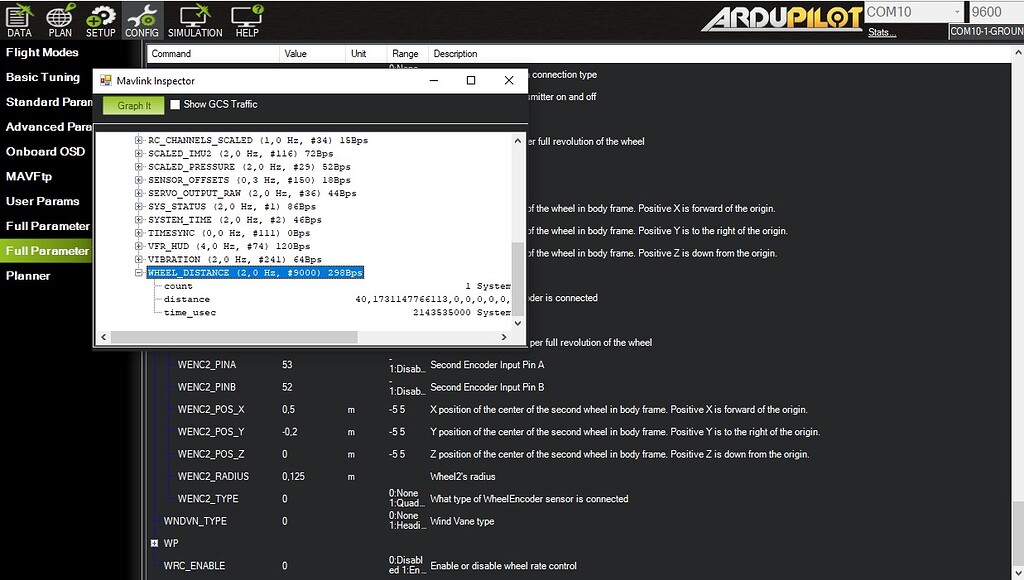Open the SIMULATION screen icon
The height and width of the screenshot is (580, 1024).
pyautogui.click(x=194, y=19)
